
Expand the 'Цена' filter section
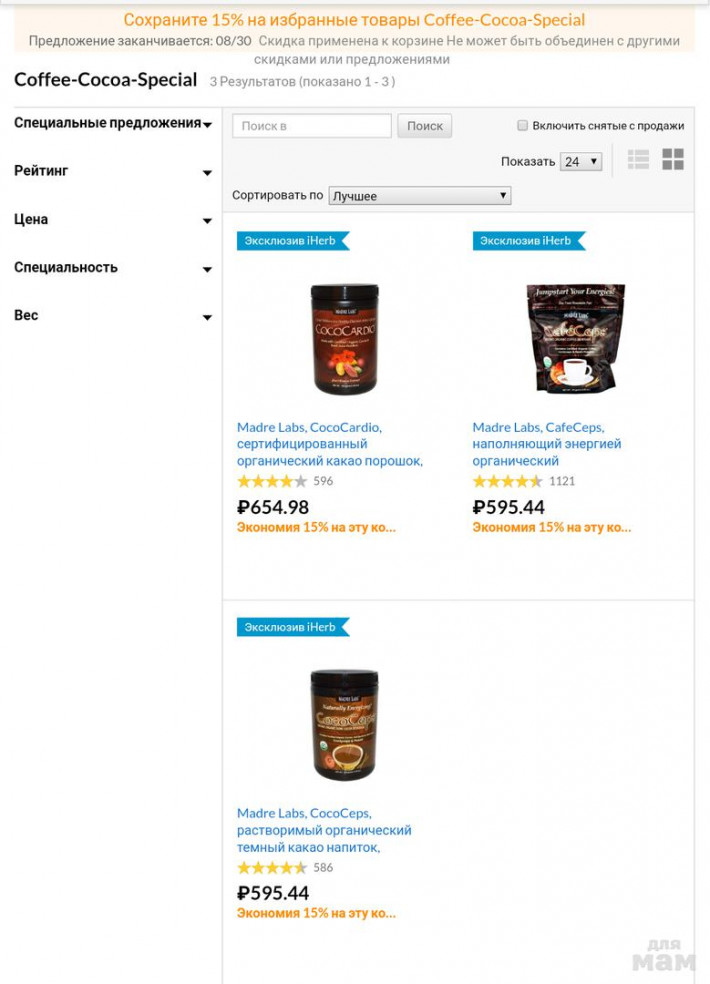coord(113,219)
